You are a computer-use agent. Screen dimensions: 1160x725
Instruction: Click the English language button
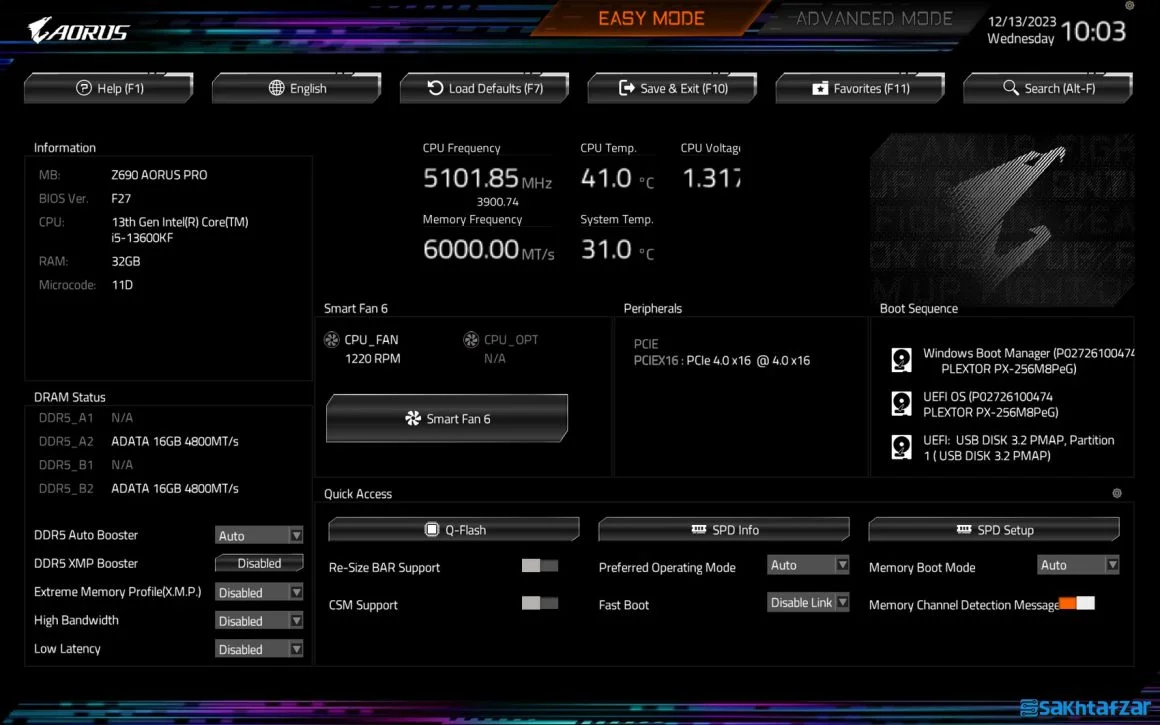(297, 88)
